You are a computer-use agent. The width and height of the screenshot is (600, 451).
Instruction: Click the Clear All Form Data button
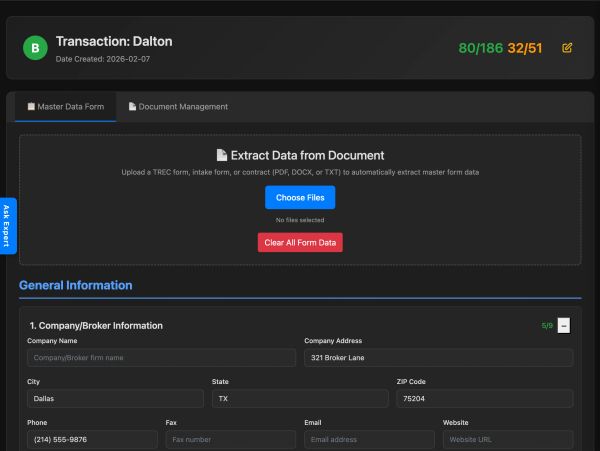click(x=300, y=243)
